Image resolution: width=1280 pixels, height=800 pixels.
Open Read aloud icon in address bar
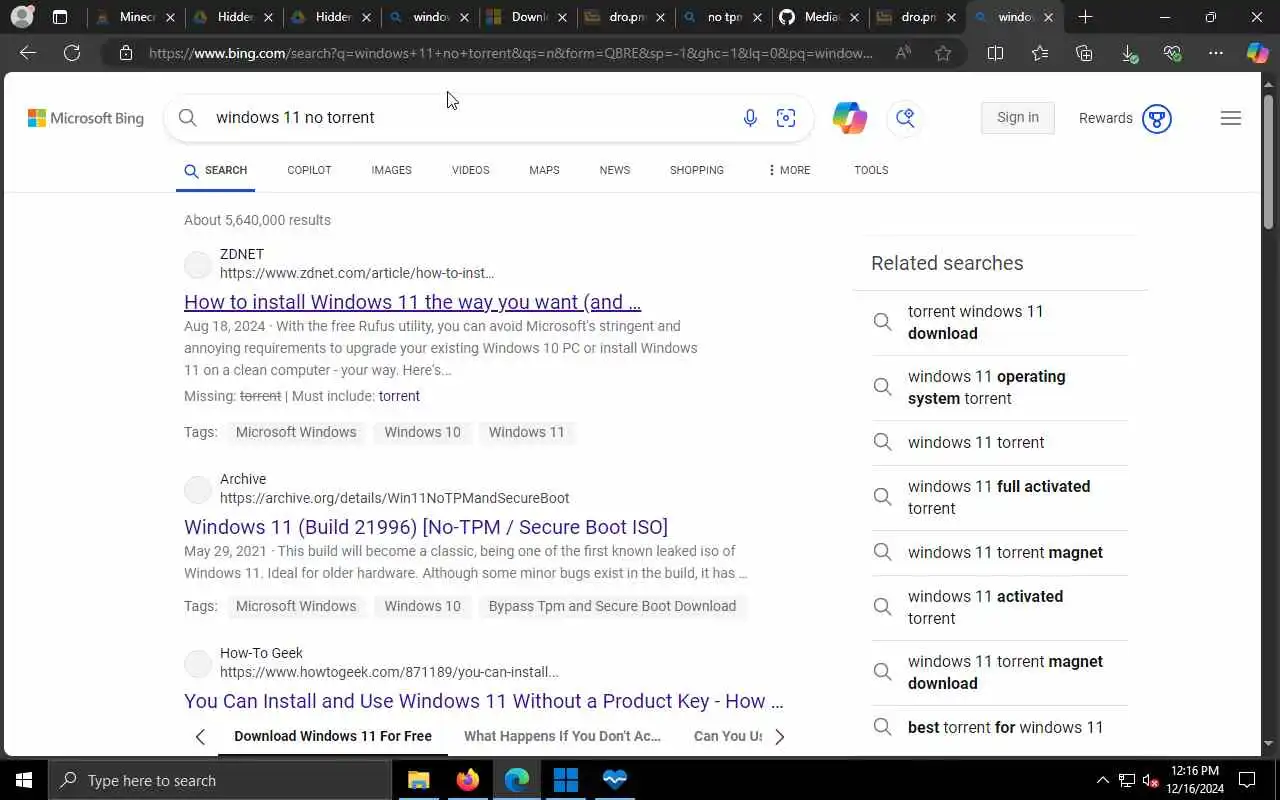tap(903, 53)
